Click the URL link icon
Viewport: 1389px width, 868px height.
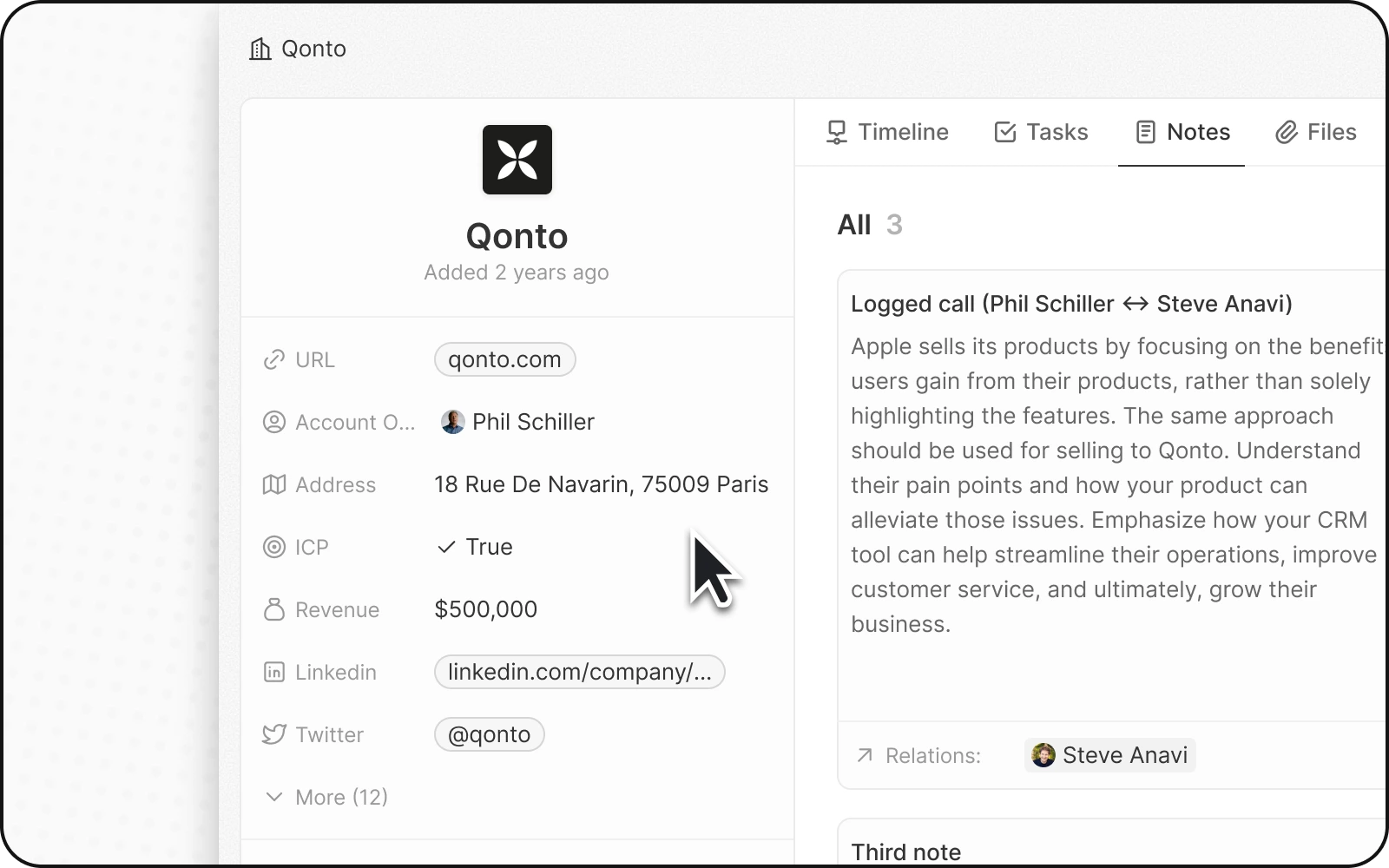[x=274, y=359]
